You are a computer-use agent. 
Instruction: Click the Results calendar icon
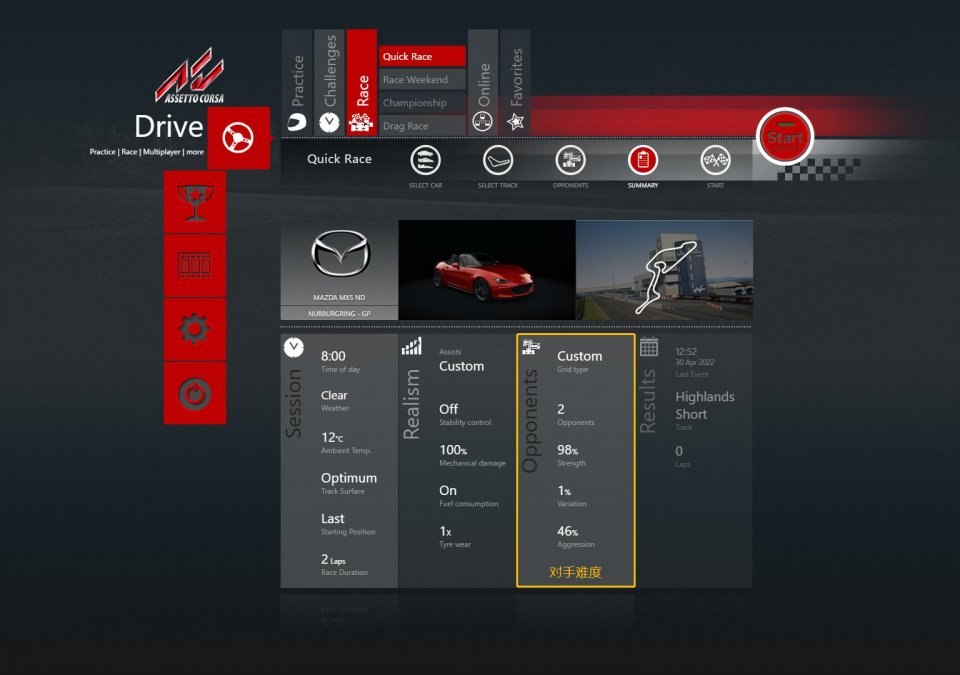(x=649, y=347)
